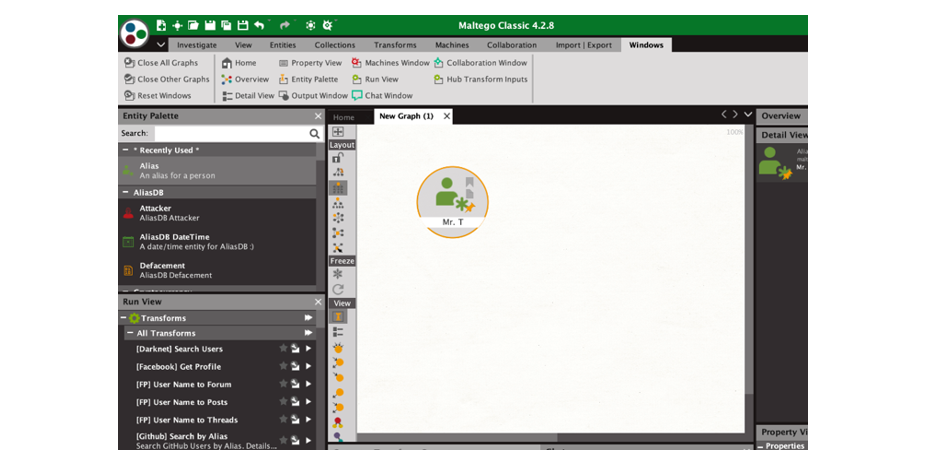The width and height of the screenshot is (931, 467).
Task: Click the redo arrow in title bar
Action: tap(284, 26)
